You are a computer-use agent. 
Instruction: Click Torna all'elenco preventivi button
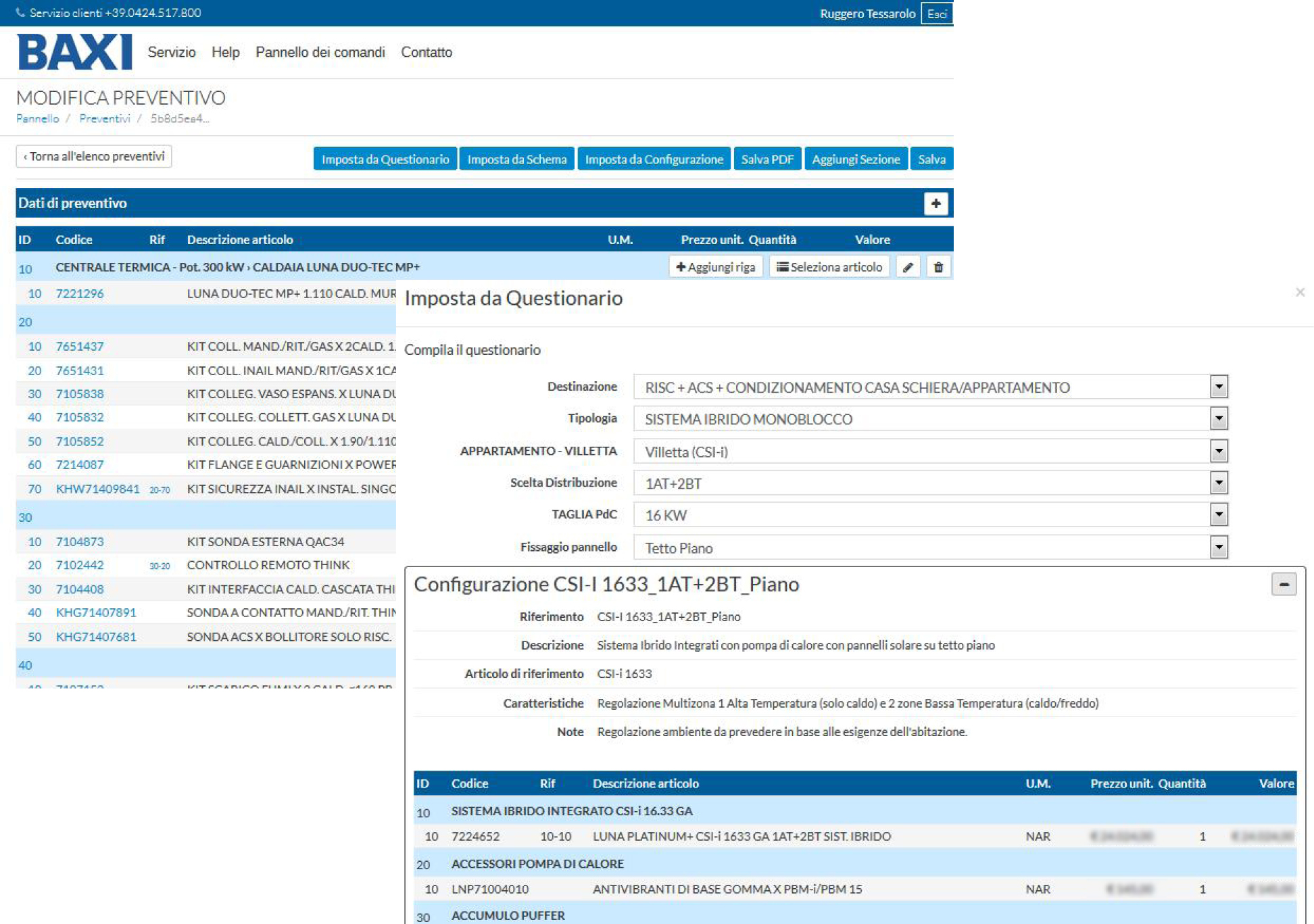94,156
